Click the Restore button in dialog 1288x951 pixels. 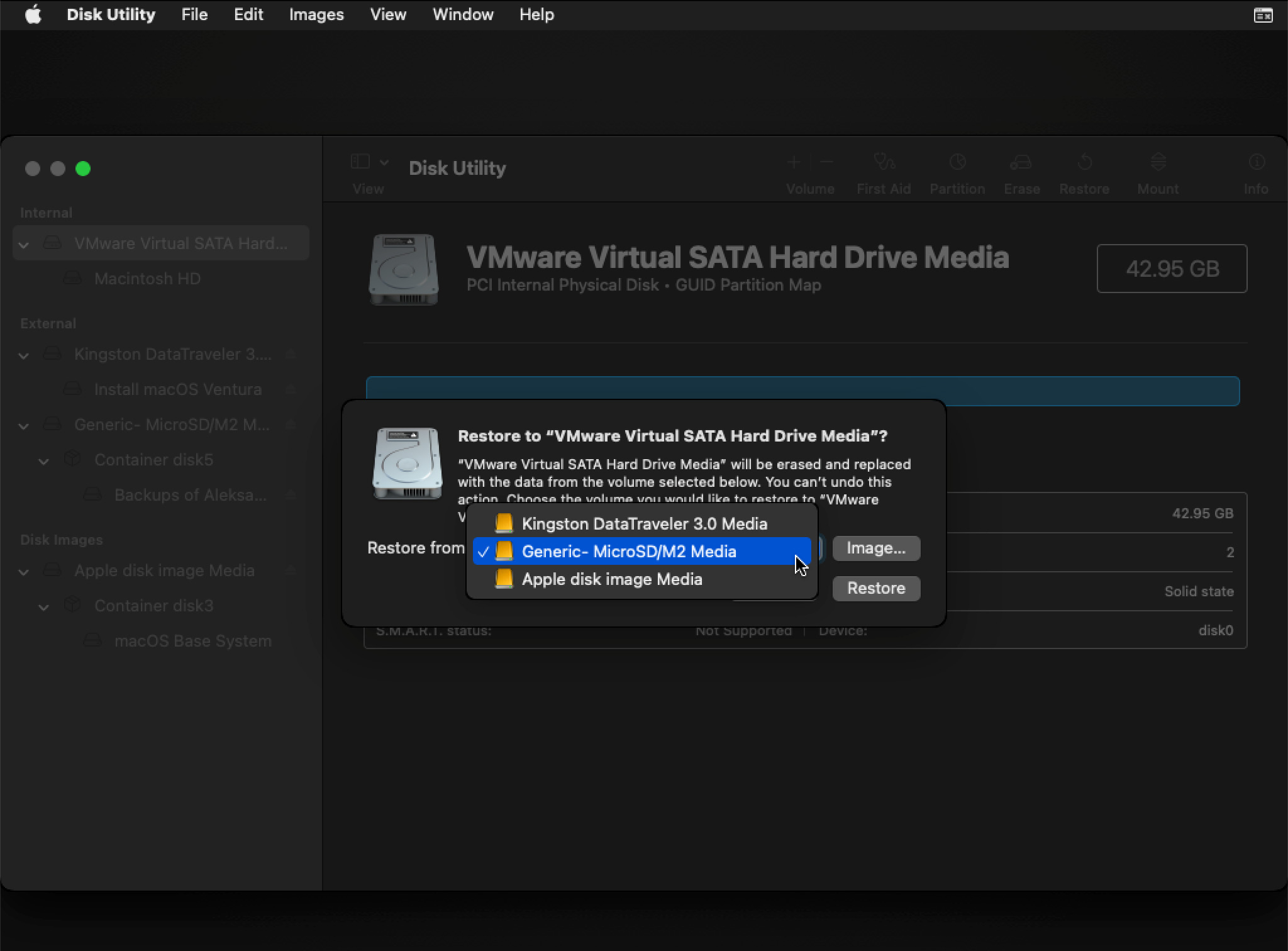click(877, 588)
